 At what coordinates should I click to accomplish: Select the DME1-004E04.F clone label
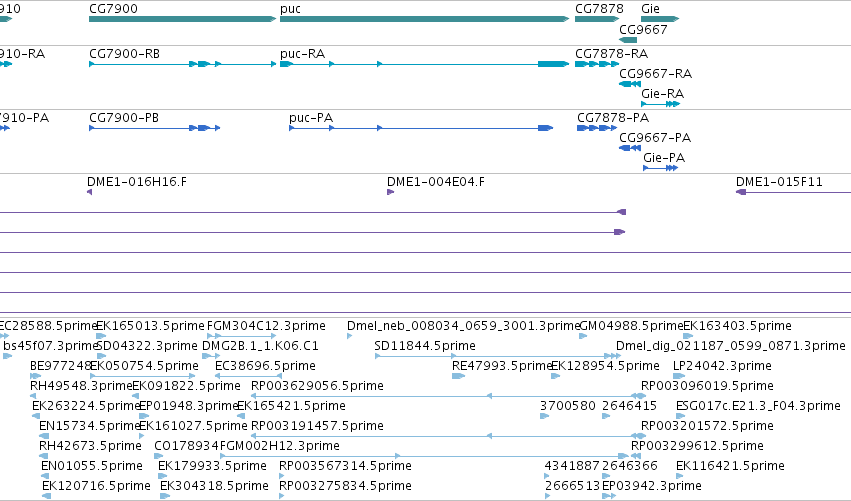436,182
